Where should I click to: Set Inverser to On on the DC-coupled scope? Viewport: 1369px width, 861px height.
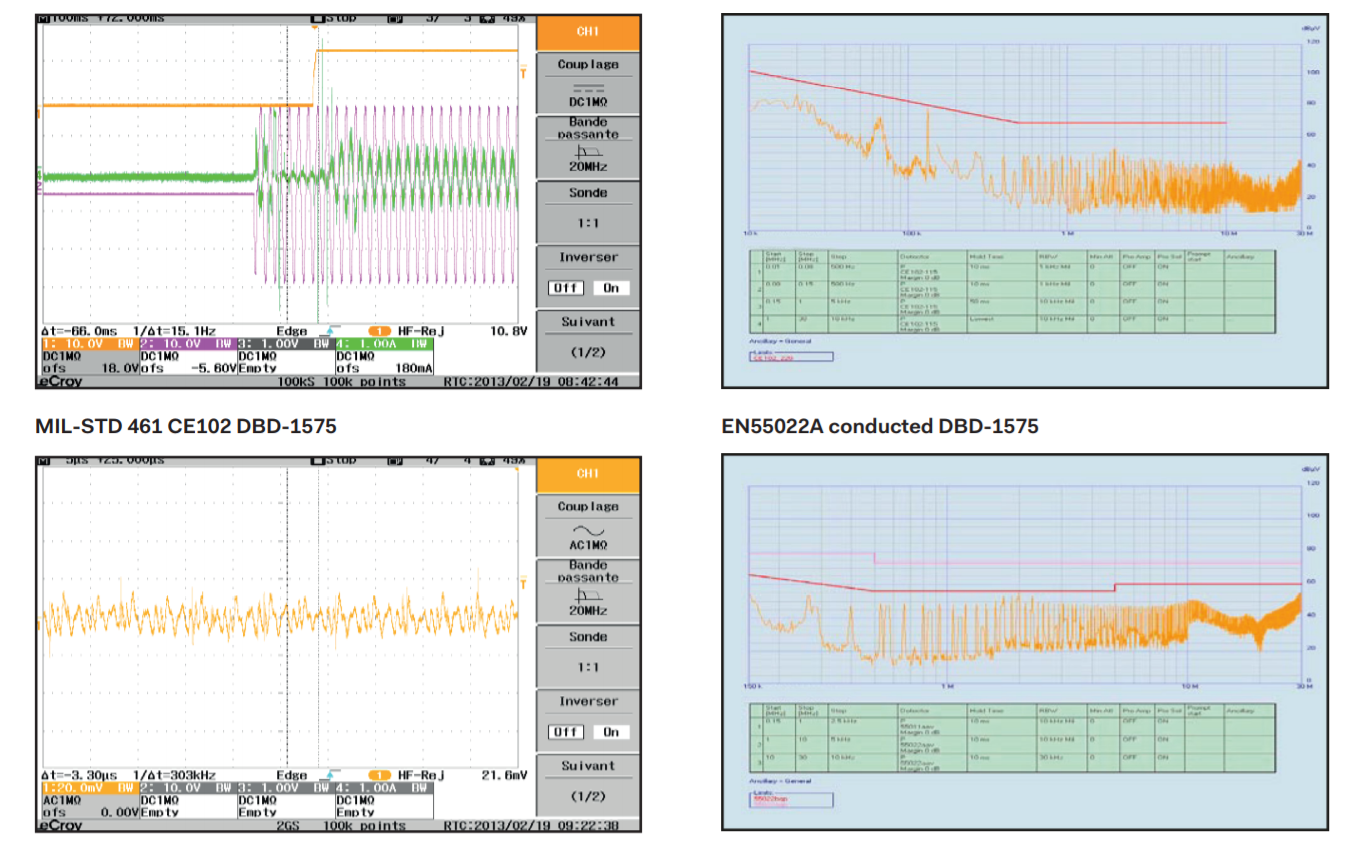pyautogui.click(x=610, y=288)
